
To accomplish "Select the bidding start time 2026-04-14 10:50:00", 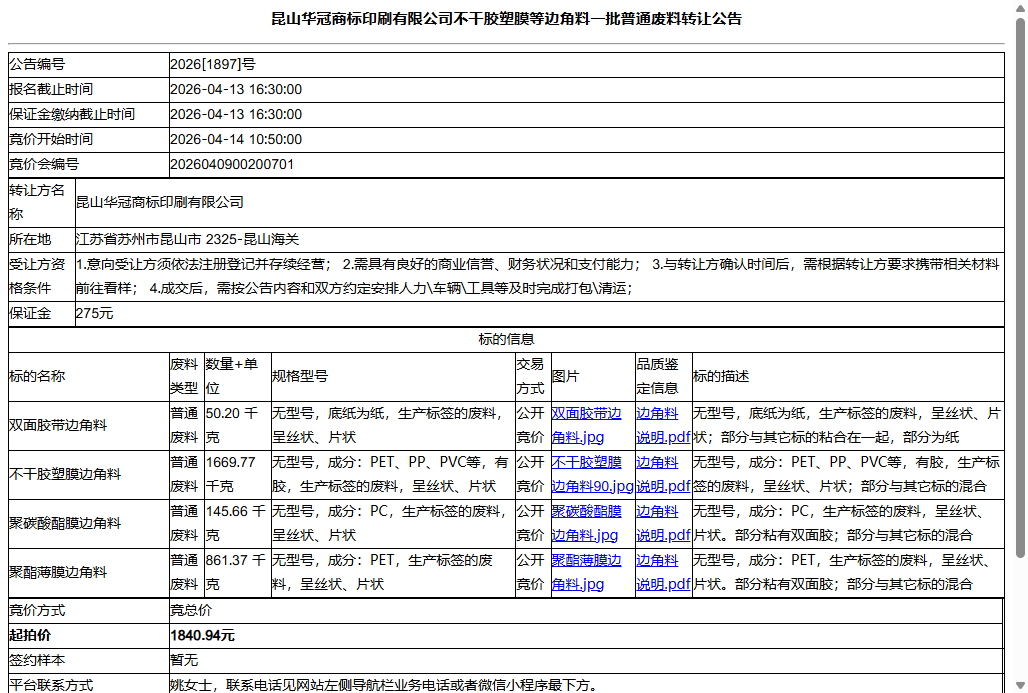I will (236, 139).
